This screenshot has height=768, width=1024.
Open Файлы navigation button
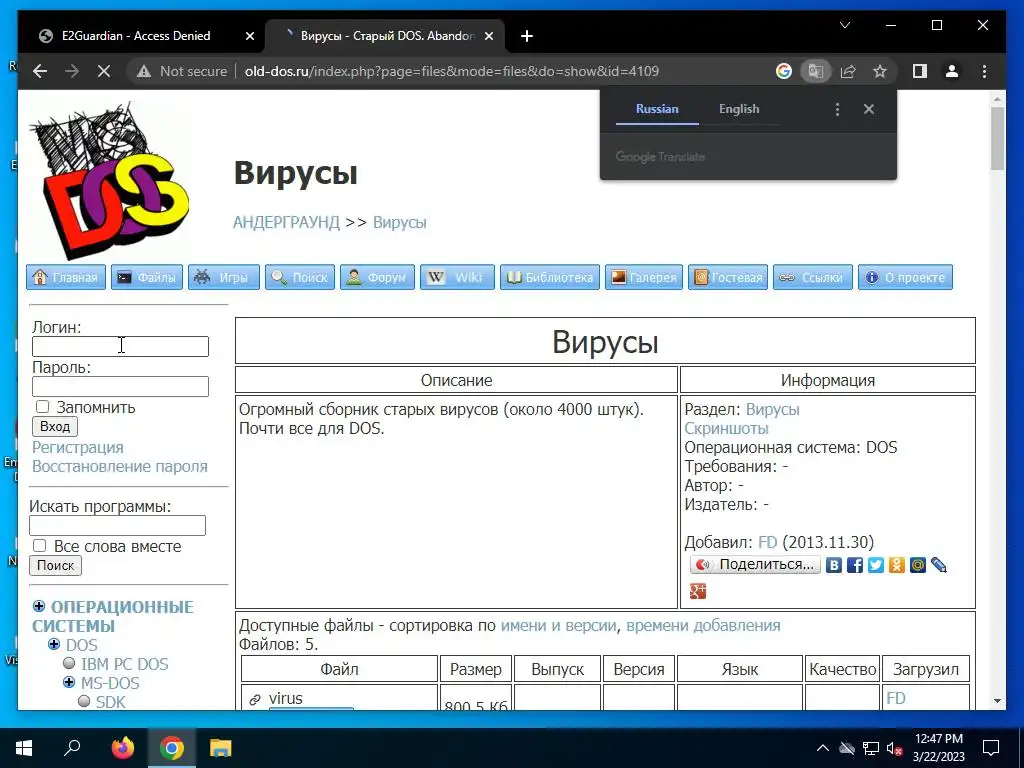click(x=147, y=277)
